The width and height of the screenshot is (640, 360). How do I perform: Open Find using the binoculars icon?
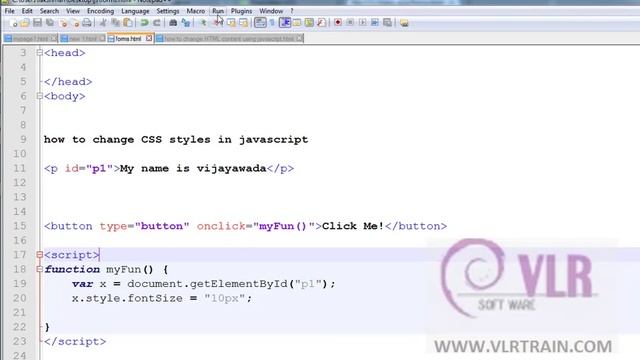tap(173, 23)
